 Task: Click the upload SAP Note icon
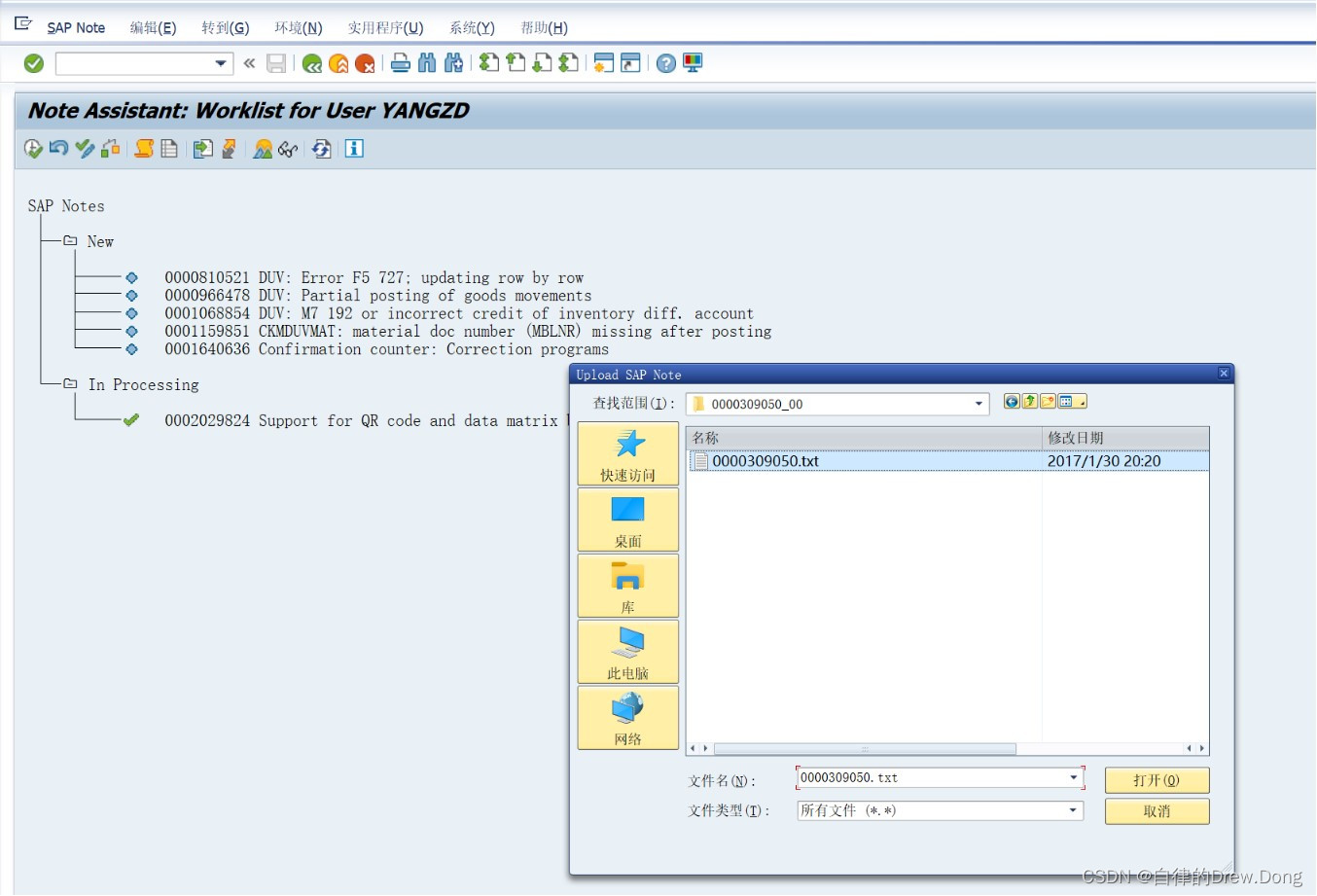[229, 149]
